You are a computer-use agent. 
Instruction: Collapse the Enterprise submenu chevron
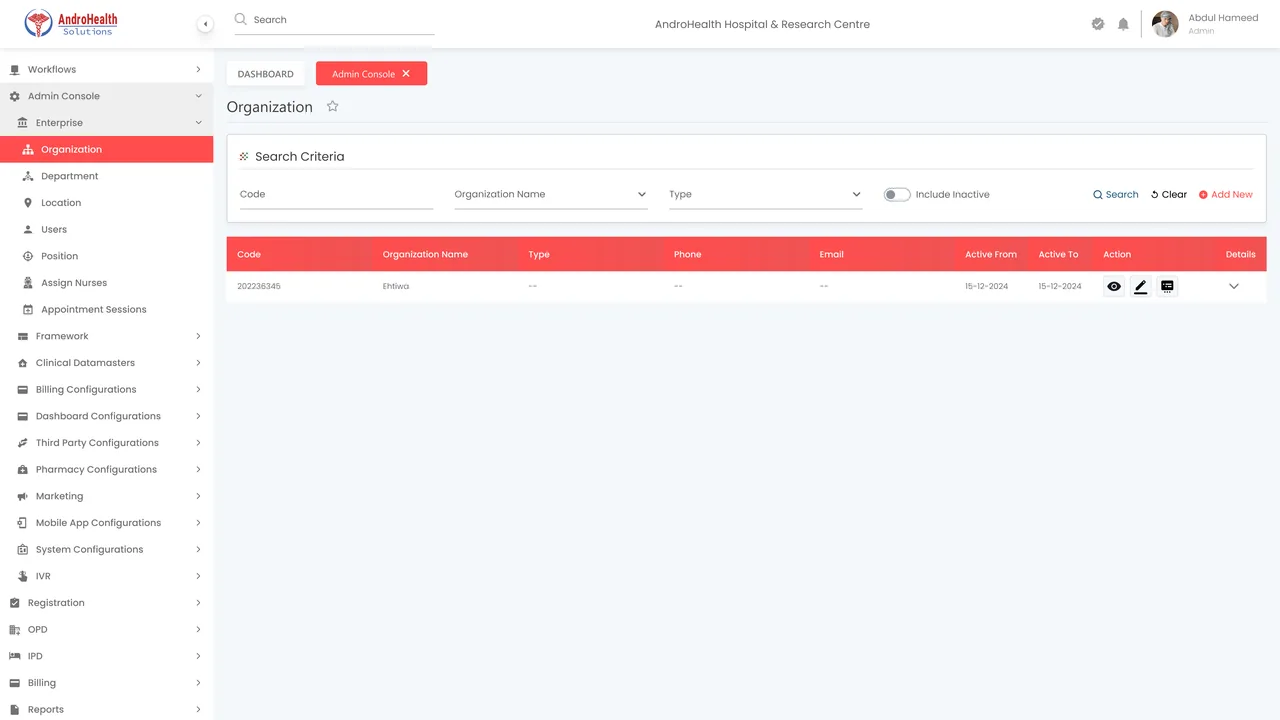coord(198,123)
